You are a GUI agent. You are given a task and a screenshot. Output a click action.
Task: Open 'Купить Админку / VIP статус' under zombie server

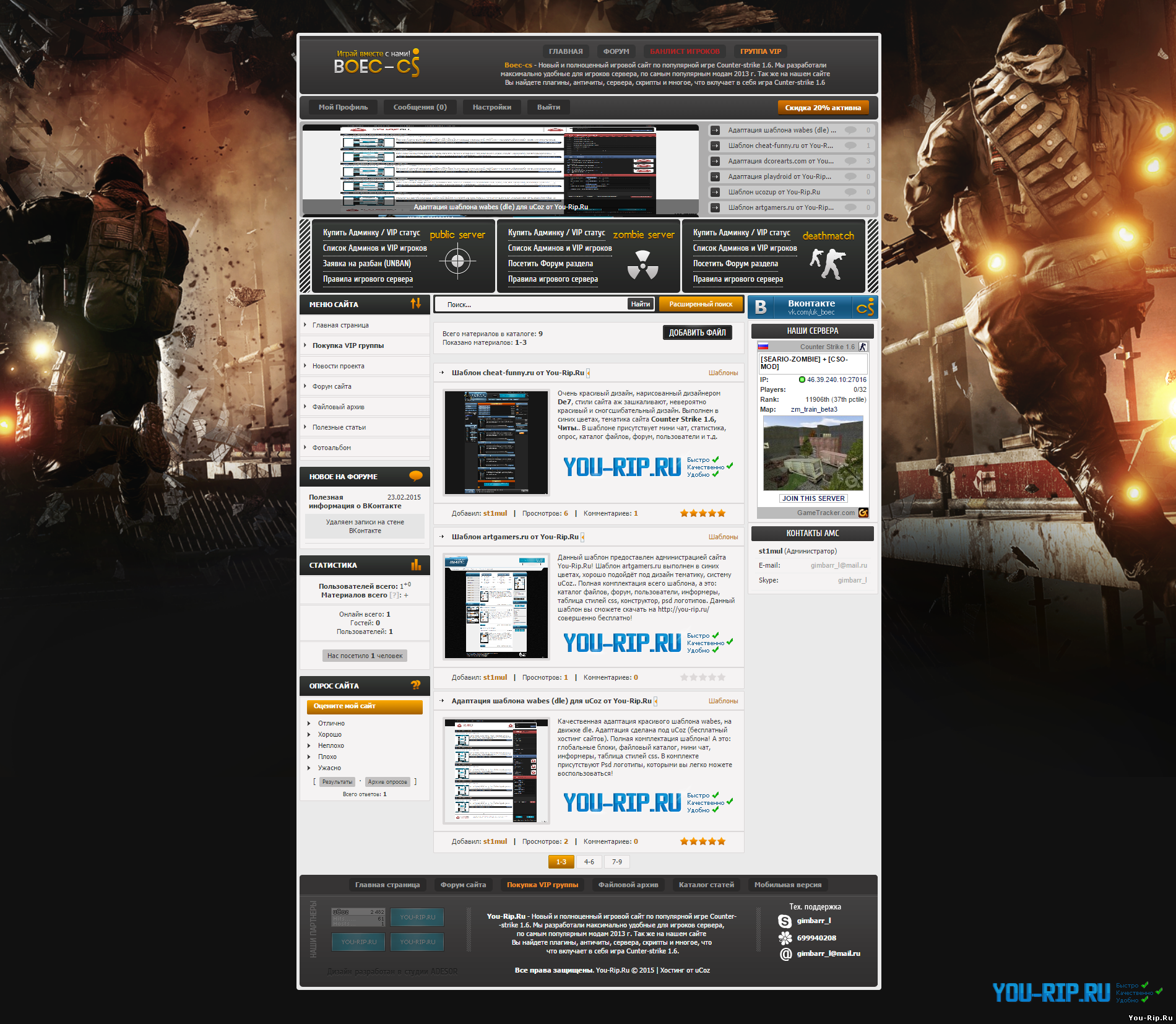pyautogui.click(x=556, y=233)
